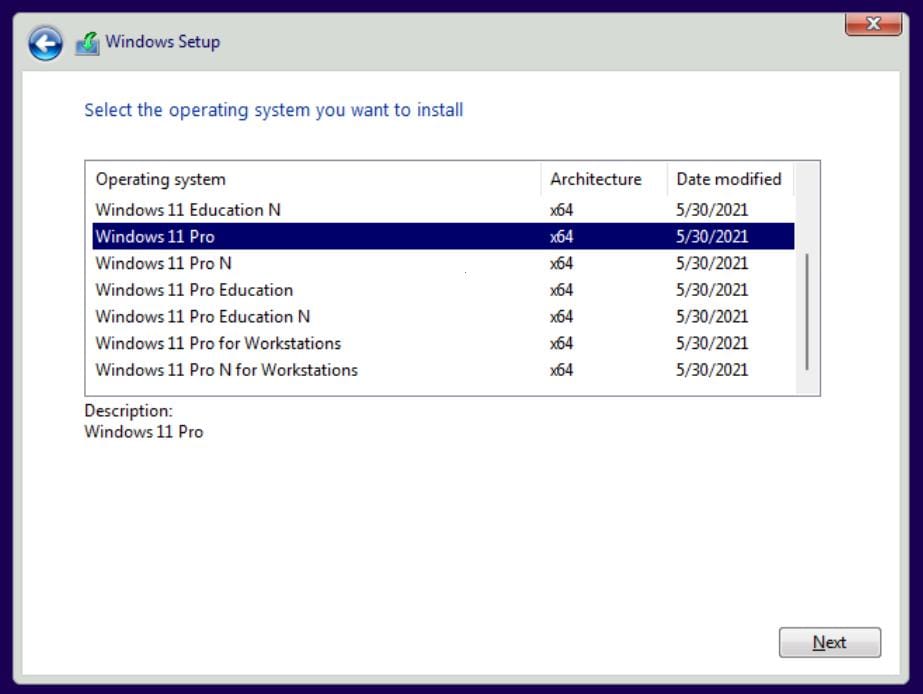Click the Windows Setup title icon
This screenshot has width=923, height=694.
click(87, 43)
